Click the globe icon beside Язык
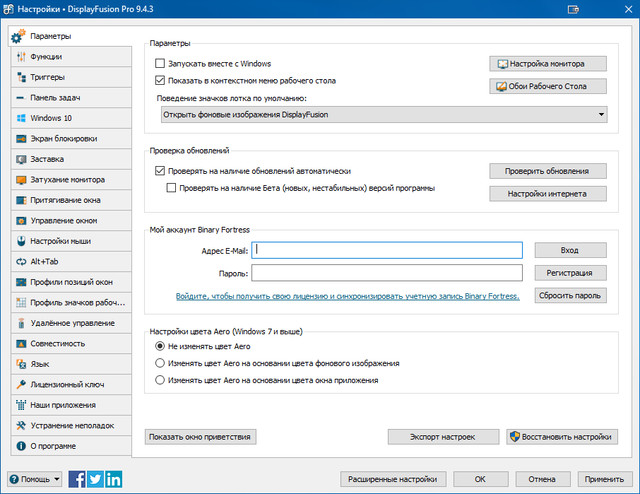This screenshot has height=494, width=640. coord(20,364)
